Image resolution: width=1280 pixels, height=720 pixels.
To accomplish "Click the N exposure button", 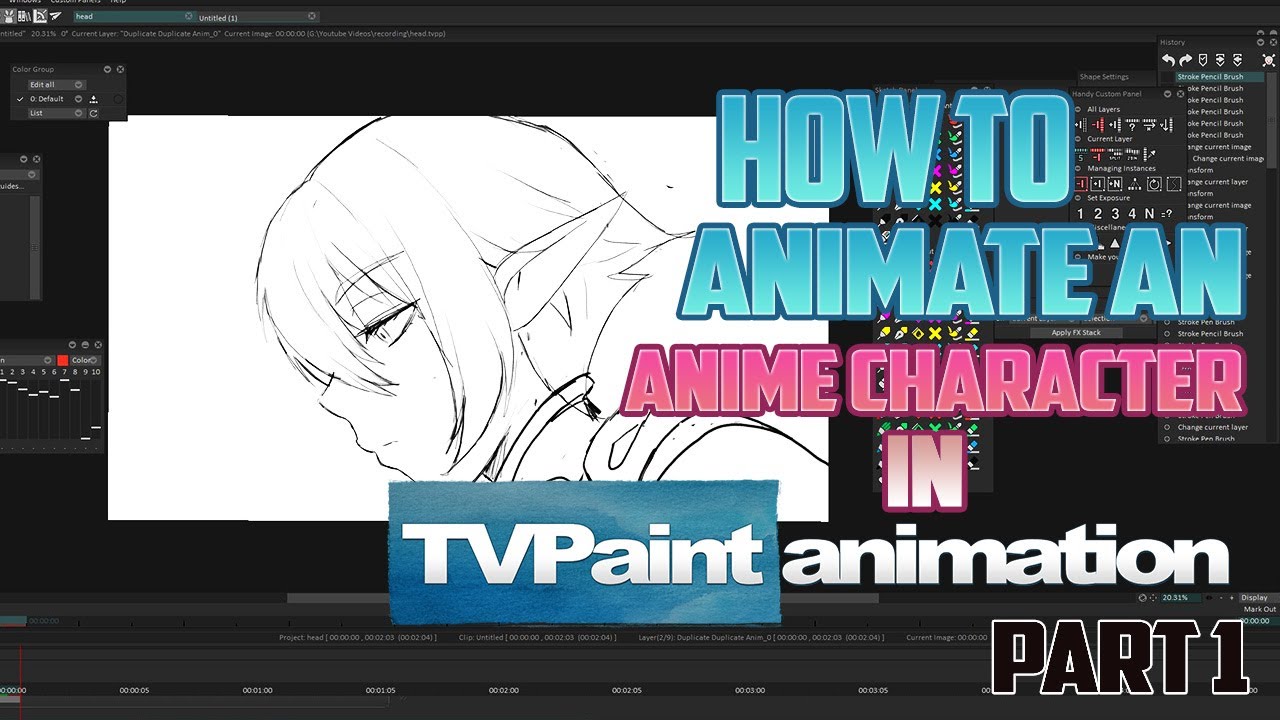I will [x=1149, y=213].
